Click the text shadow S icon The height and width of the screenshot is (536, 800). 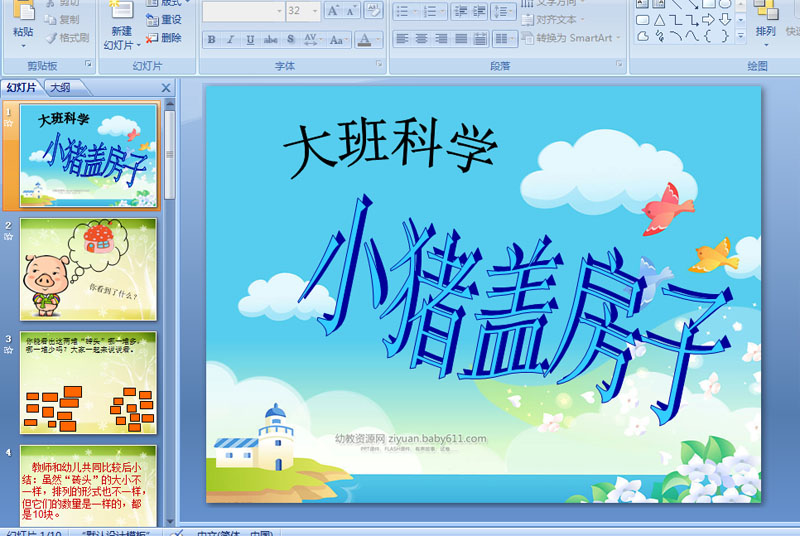291,40
